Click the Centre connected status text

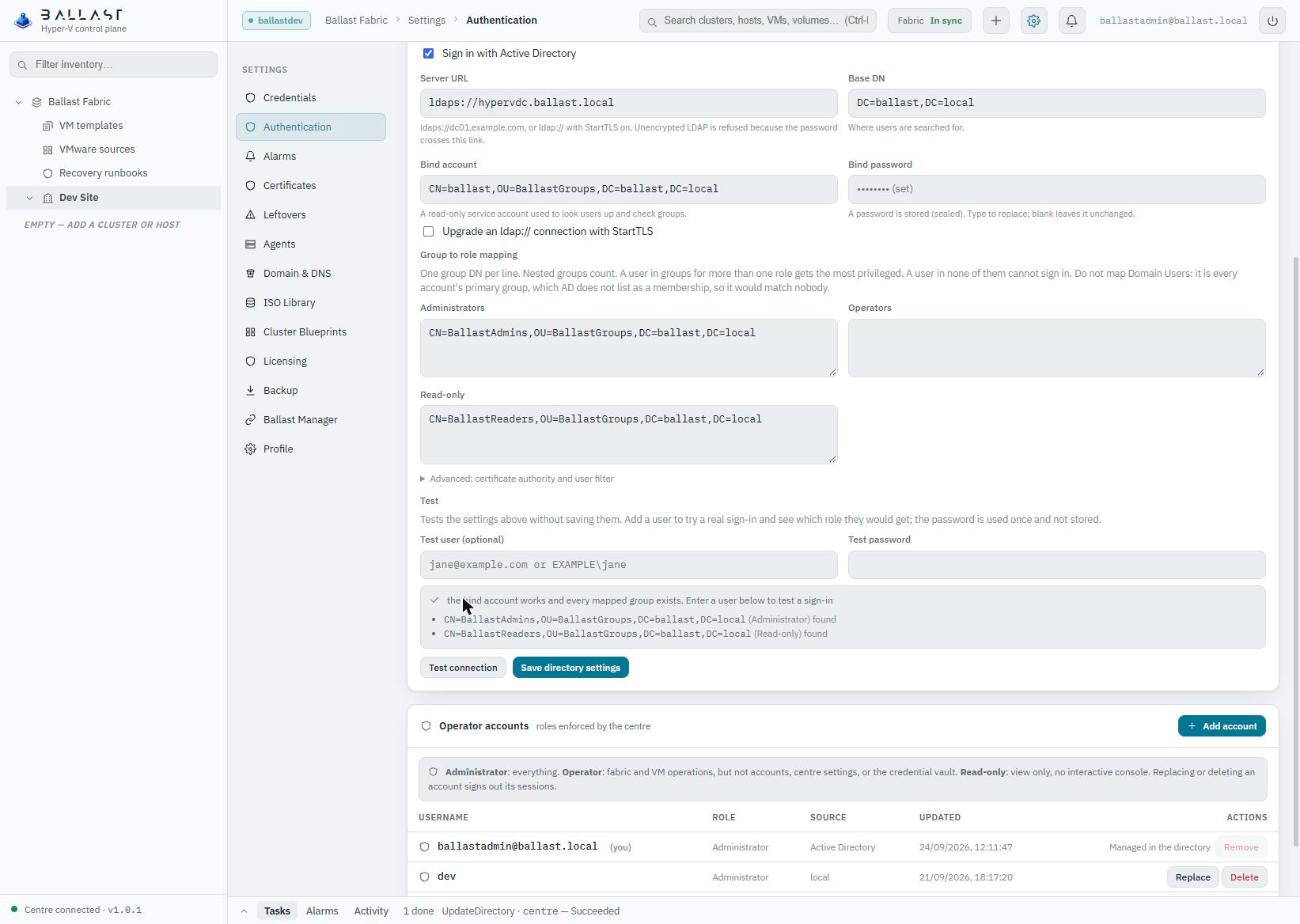coord(83,910)
